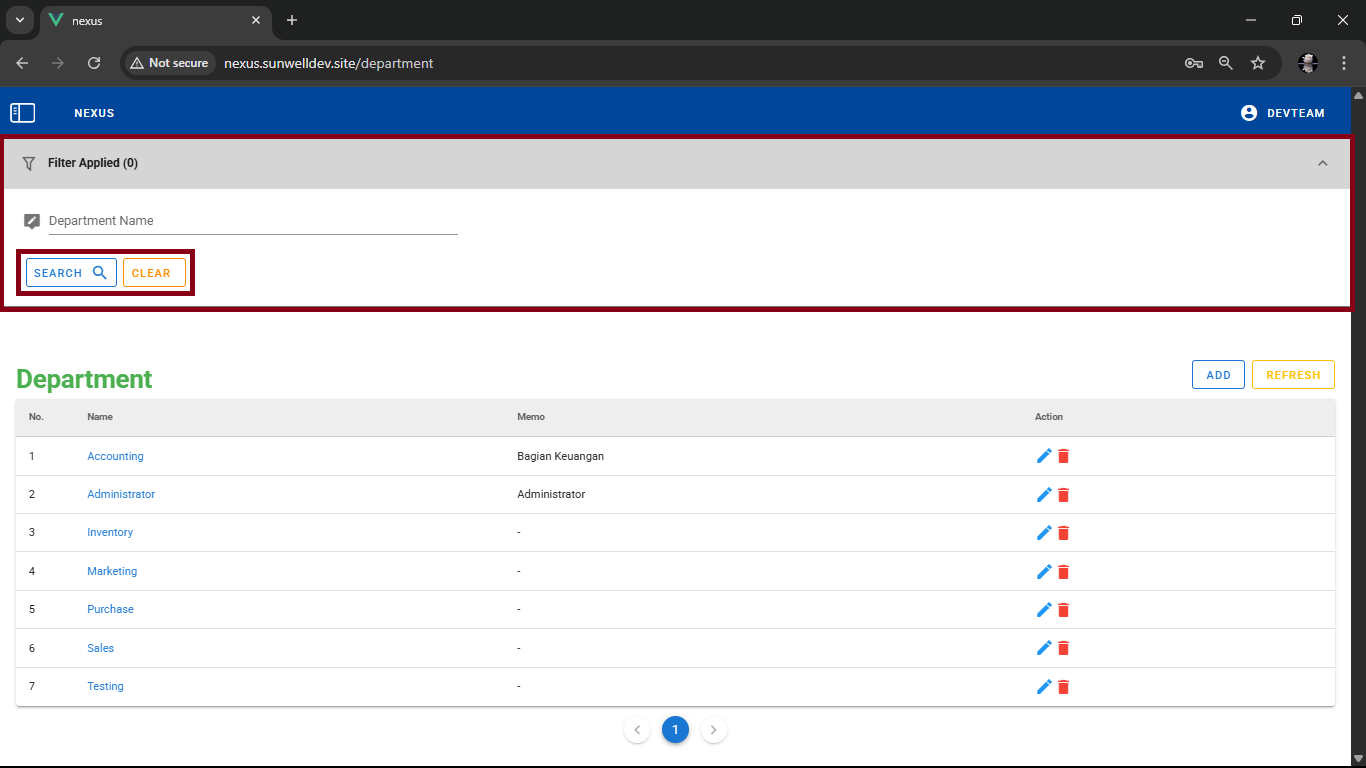This screenshot has height=768, width=1366.
Task: Click edit pencil icon for Testing row
Action: point(1044,687)
